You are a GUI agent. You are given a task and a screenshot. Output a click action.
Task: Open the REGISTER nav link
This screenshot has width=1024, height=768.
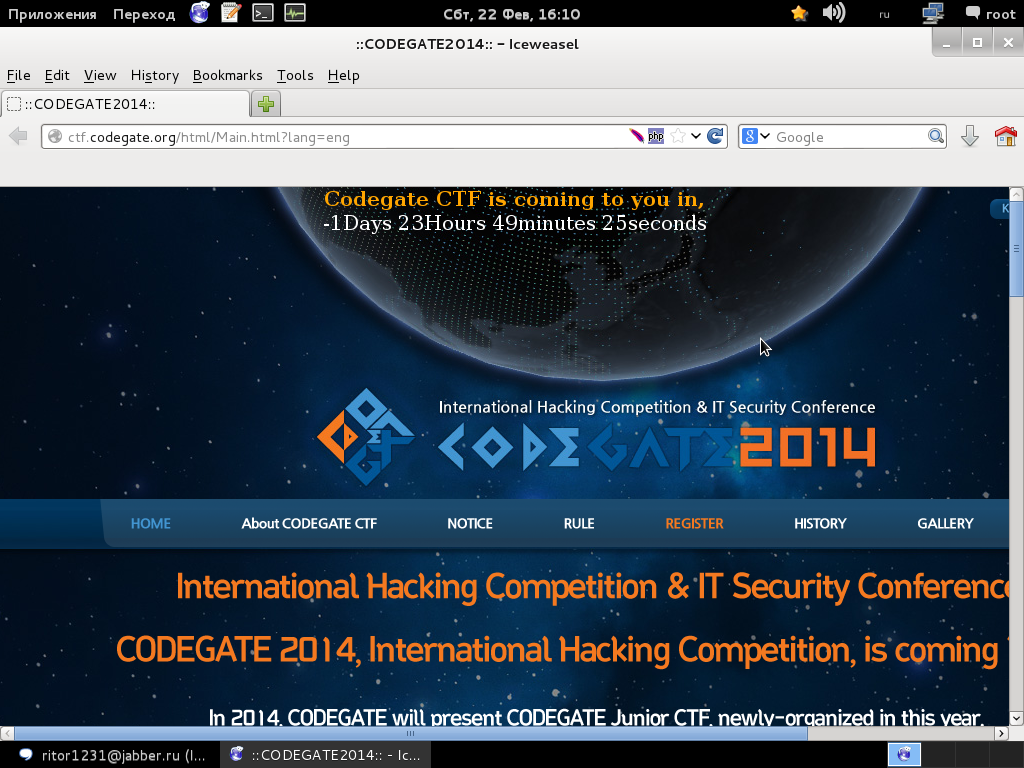(x=694, y=524)
